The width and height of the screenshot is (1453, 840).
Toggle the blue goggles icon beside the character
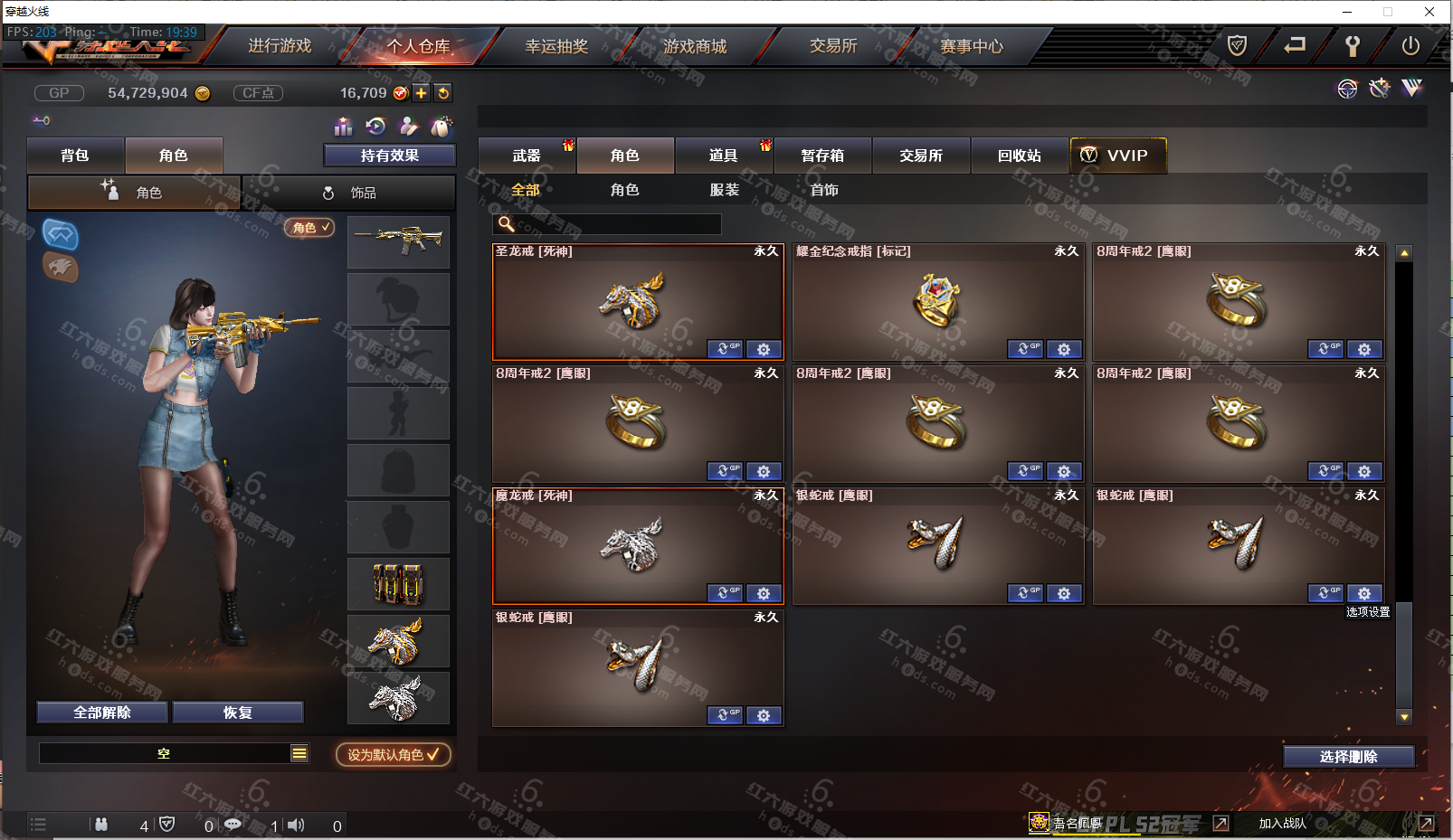coord(61,235)
